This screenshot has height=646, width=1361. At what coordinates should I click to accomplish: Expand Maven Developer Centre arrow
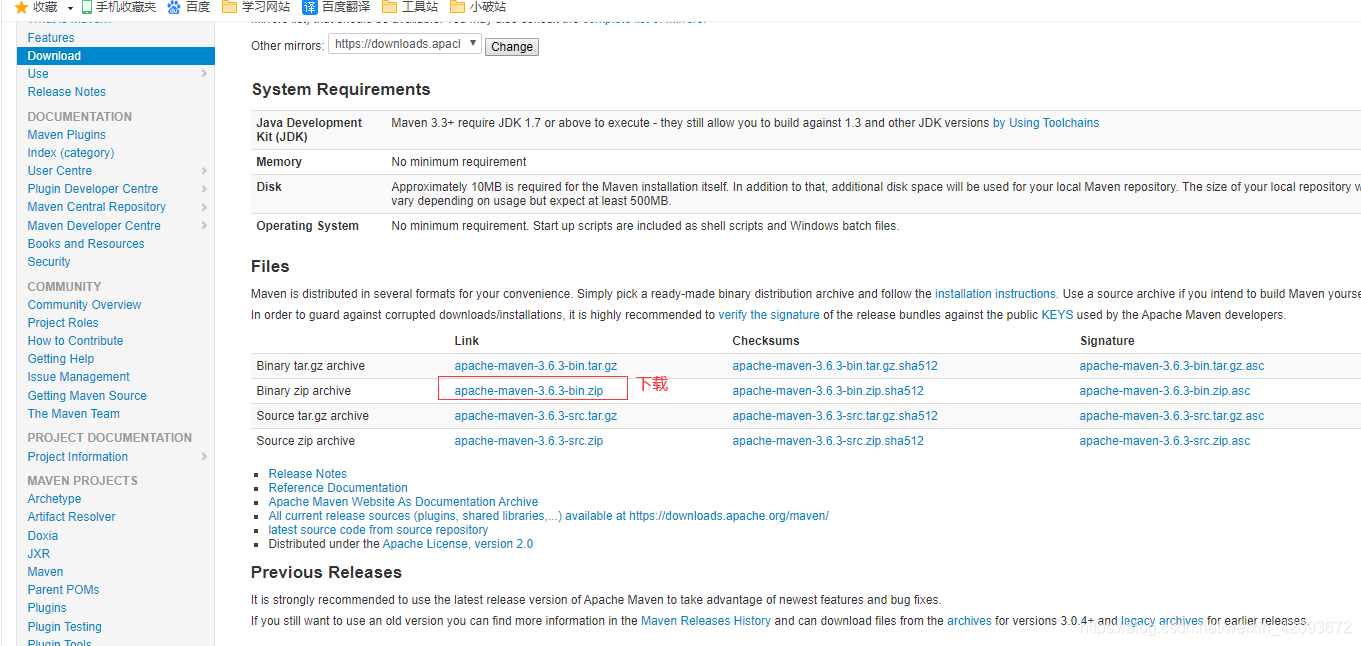[x=204, y=226]
